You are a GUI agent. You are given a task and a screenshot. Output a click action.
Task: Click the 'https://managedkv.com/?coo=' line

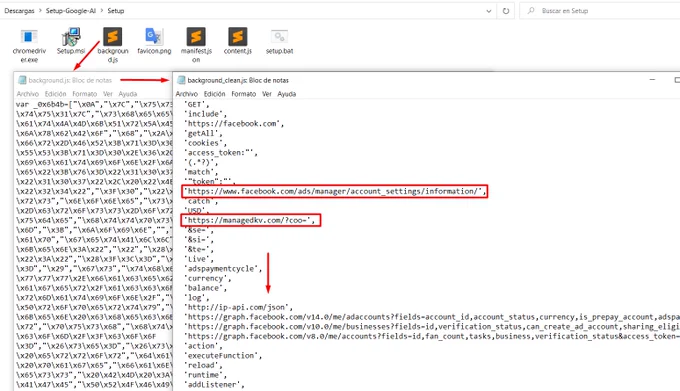point(251,220)
